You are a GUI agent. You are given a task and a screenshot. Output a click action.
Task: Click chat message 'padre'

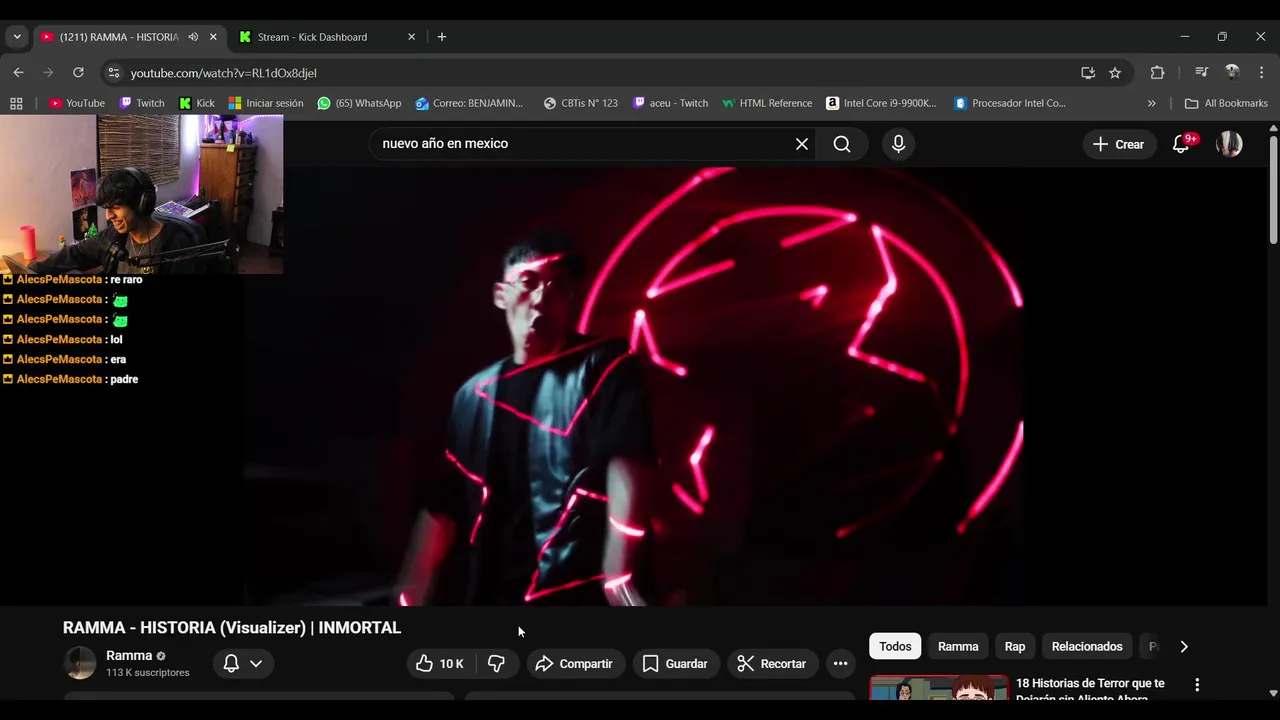[124, 380]
